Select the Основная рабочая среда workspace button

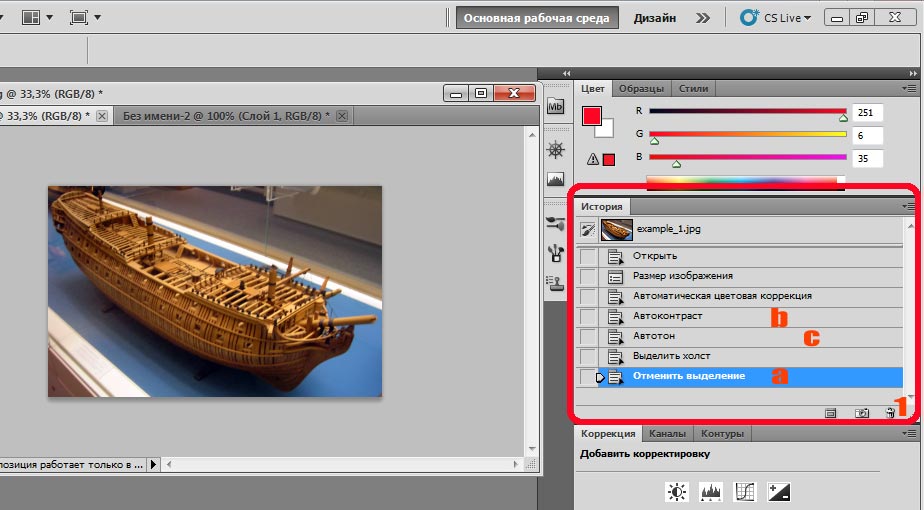[x=537, y=17]
